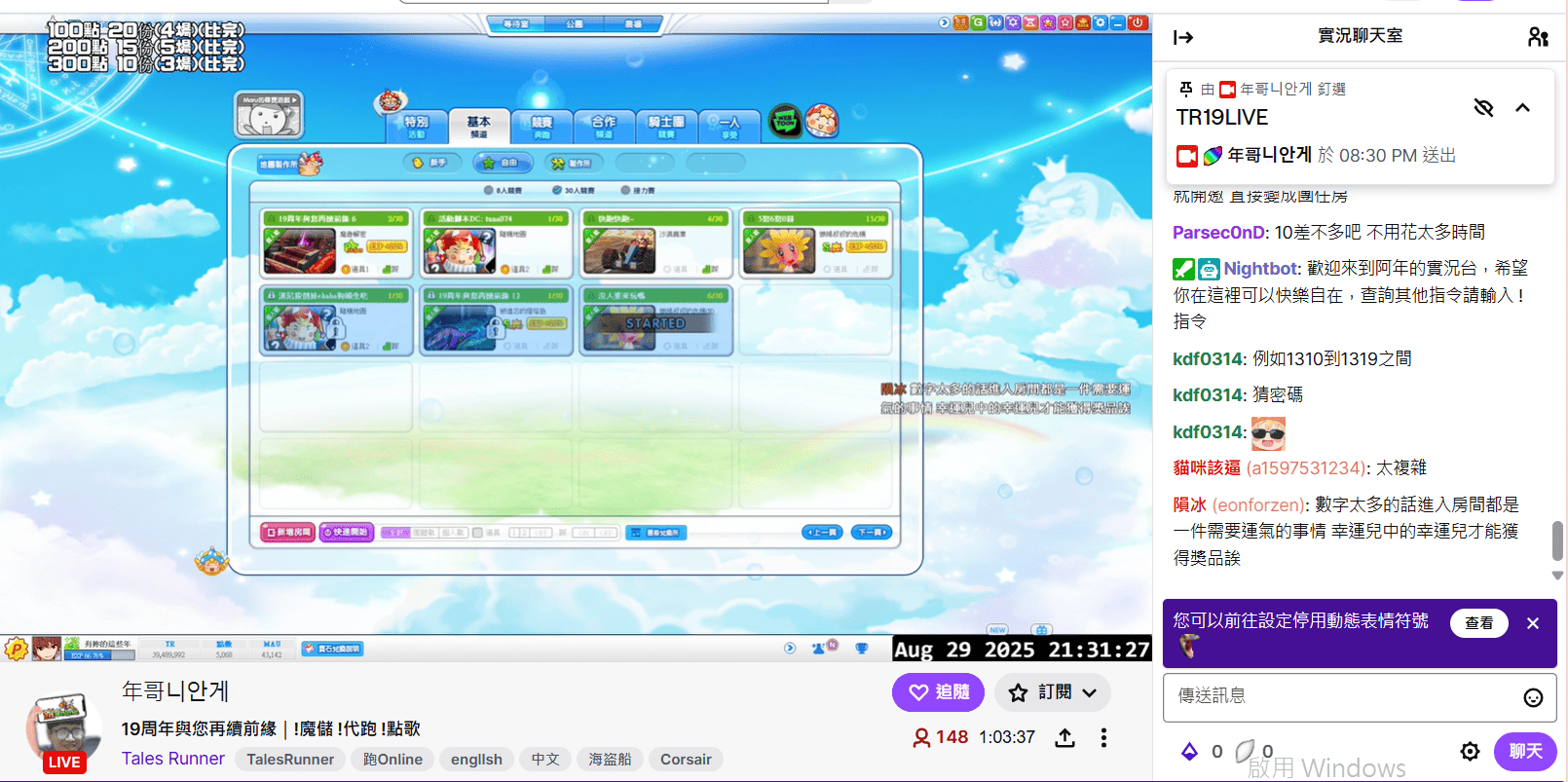Collapse the pinned message chevron
1568x782 pixels.
pos(1522,107)
